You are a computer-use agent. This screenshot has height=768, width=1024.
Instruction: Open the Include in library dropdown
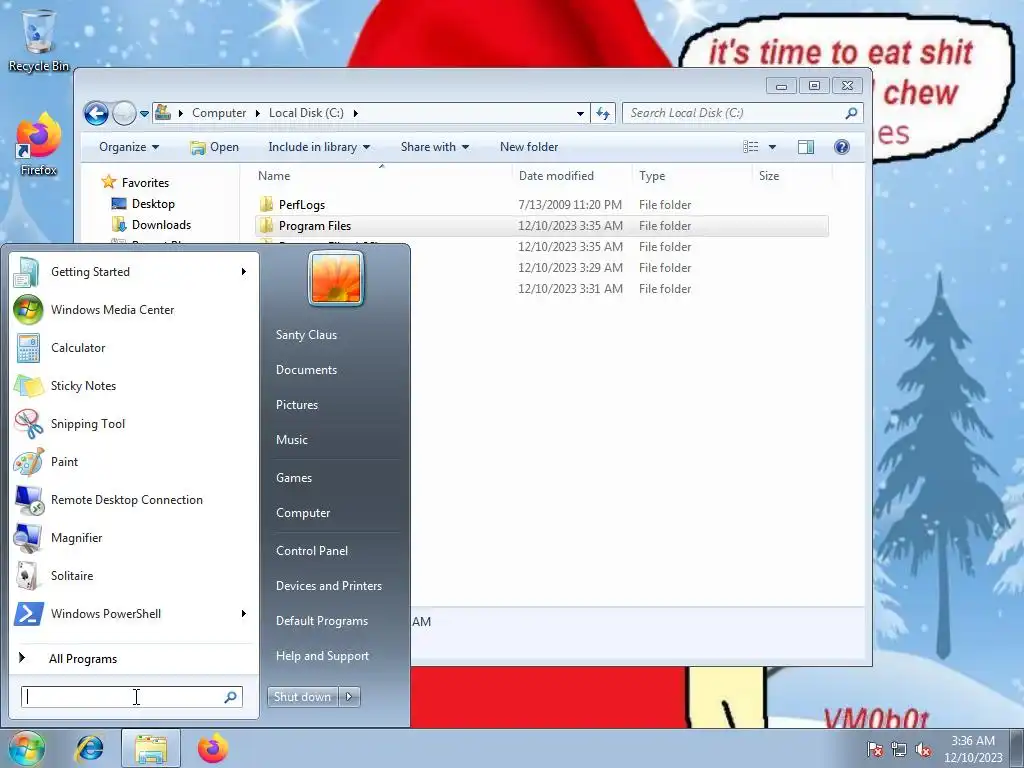pyautogui.click(x=319, y=147)
